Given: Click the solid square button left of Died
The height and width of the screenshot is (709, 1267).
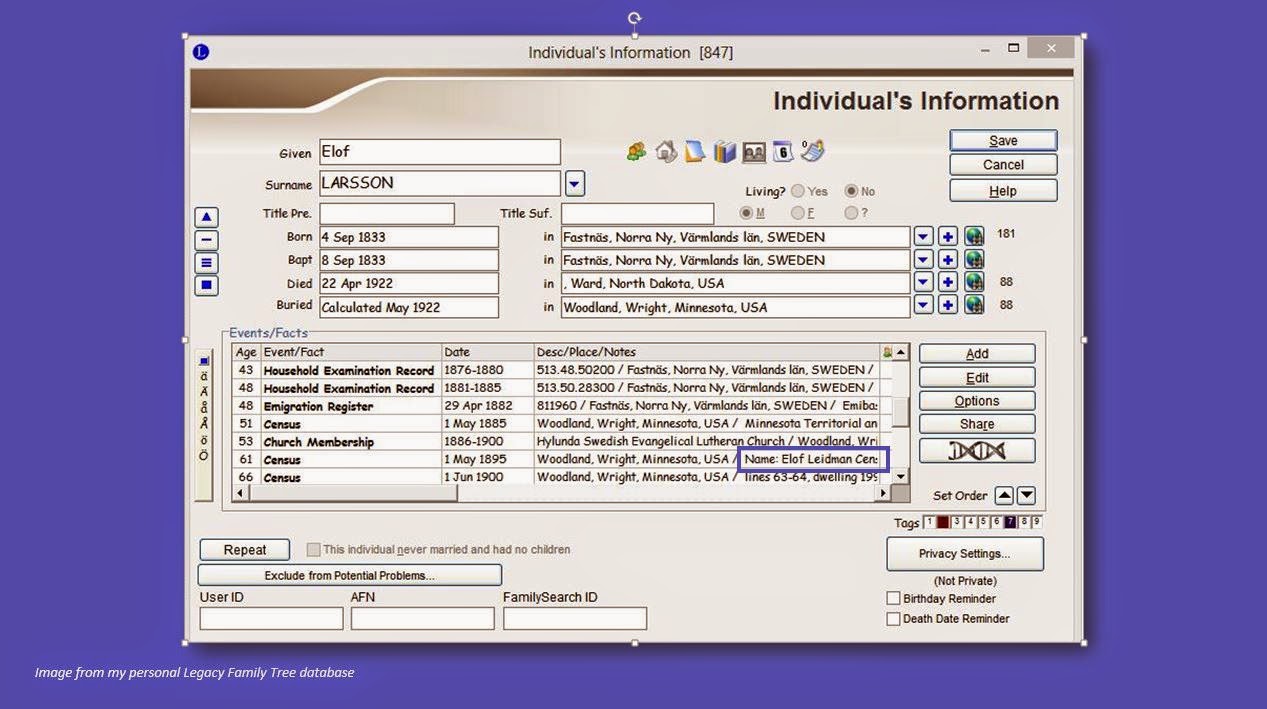Looking at the screenshot, I should 206,286.
